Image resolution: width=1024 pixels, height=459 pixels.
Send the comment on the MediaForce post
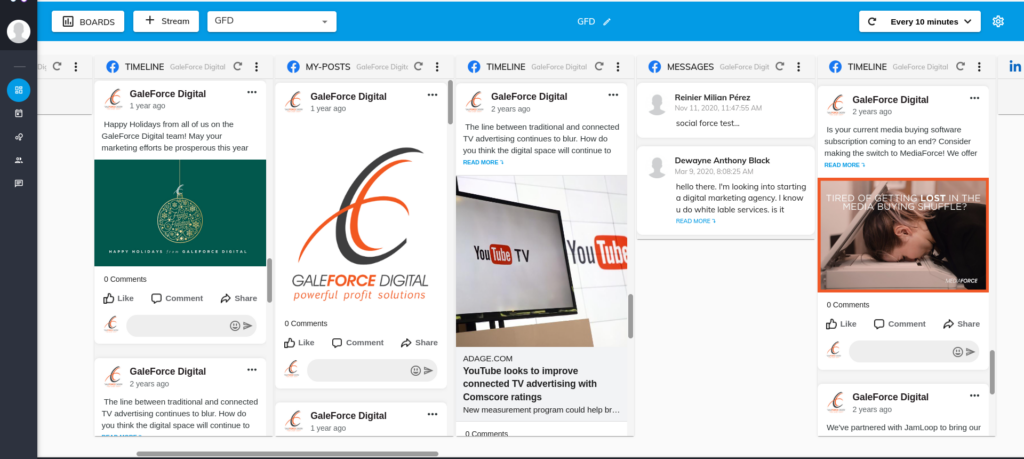[x=970, y=352]
